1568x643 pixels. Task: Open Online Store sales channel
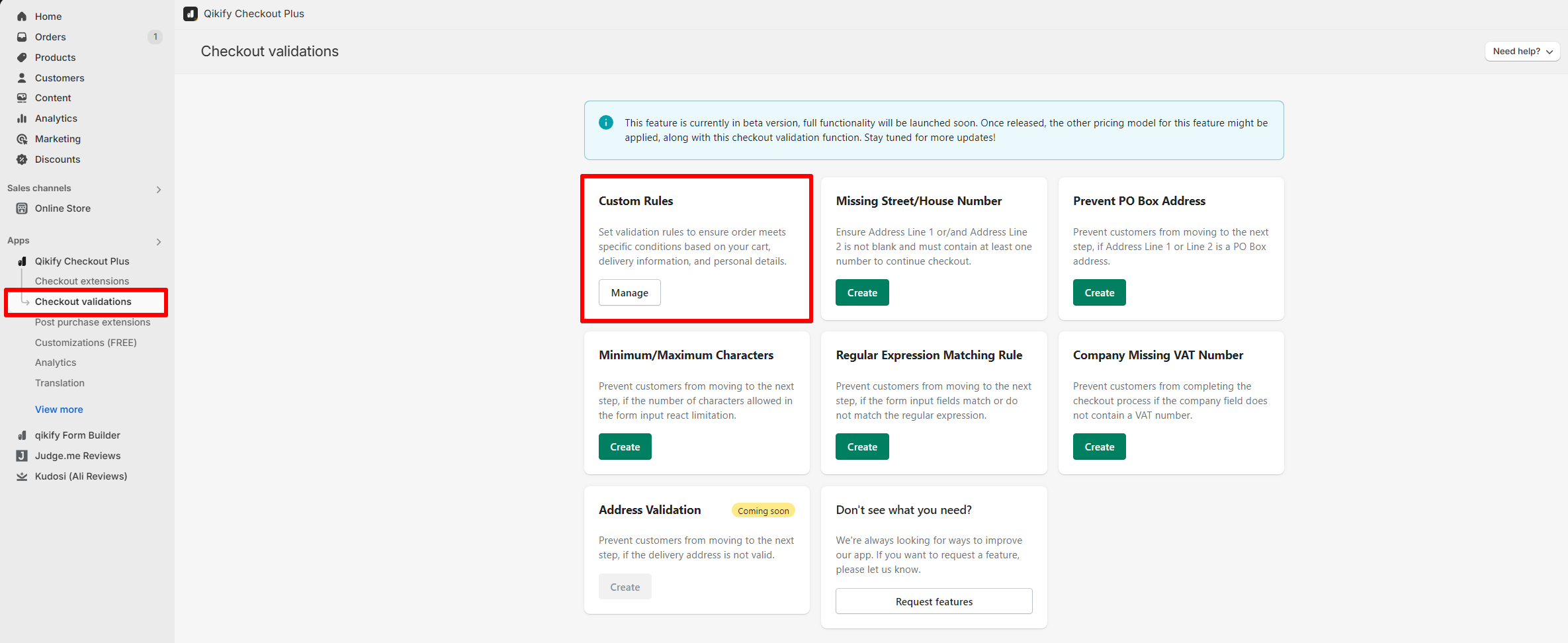tap(63, 208)
